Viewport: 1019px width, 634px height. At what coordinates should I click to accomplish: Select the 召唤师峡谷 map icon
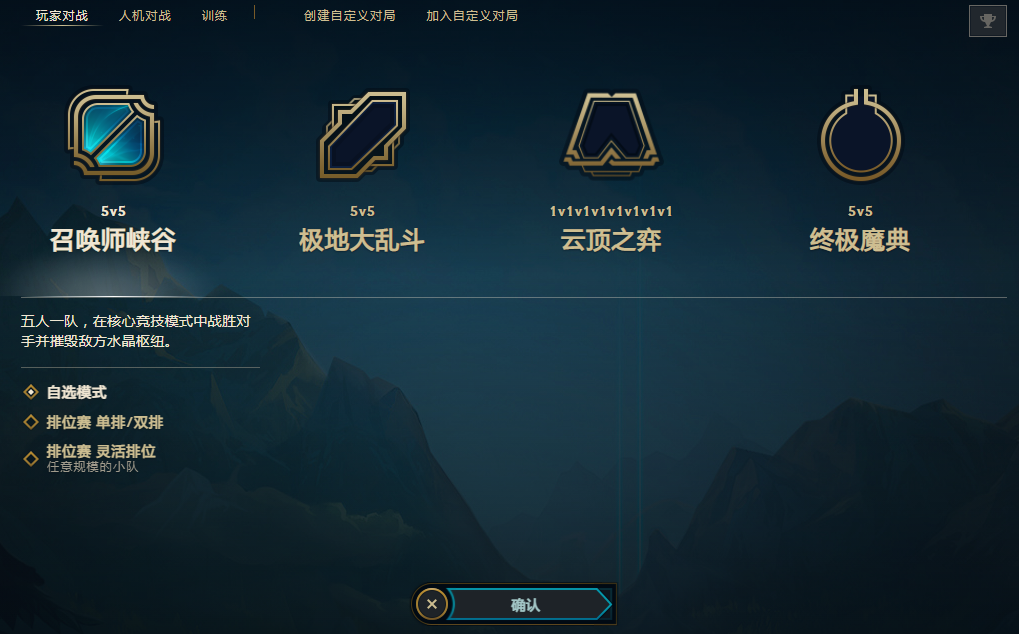point(114,135)
